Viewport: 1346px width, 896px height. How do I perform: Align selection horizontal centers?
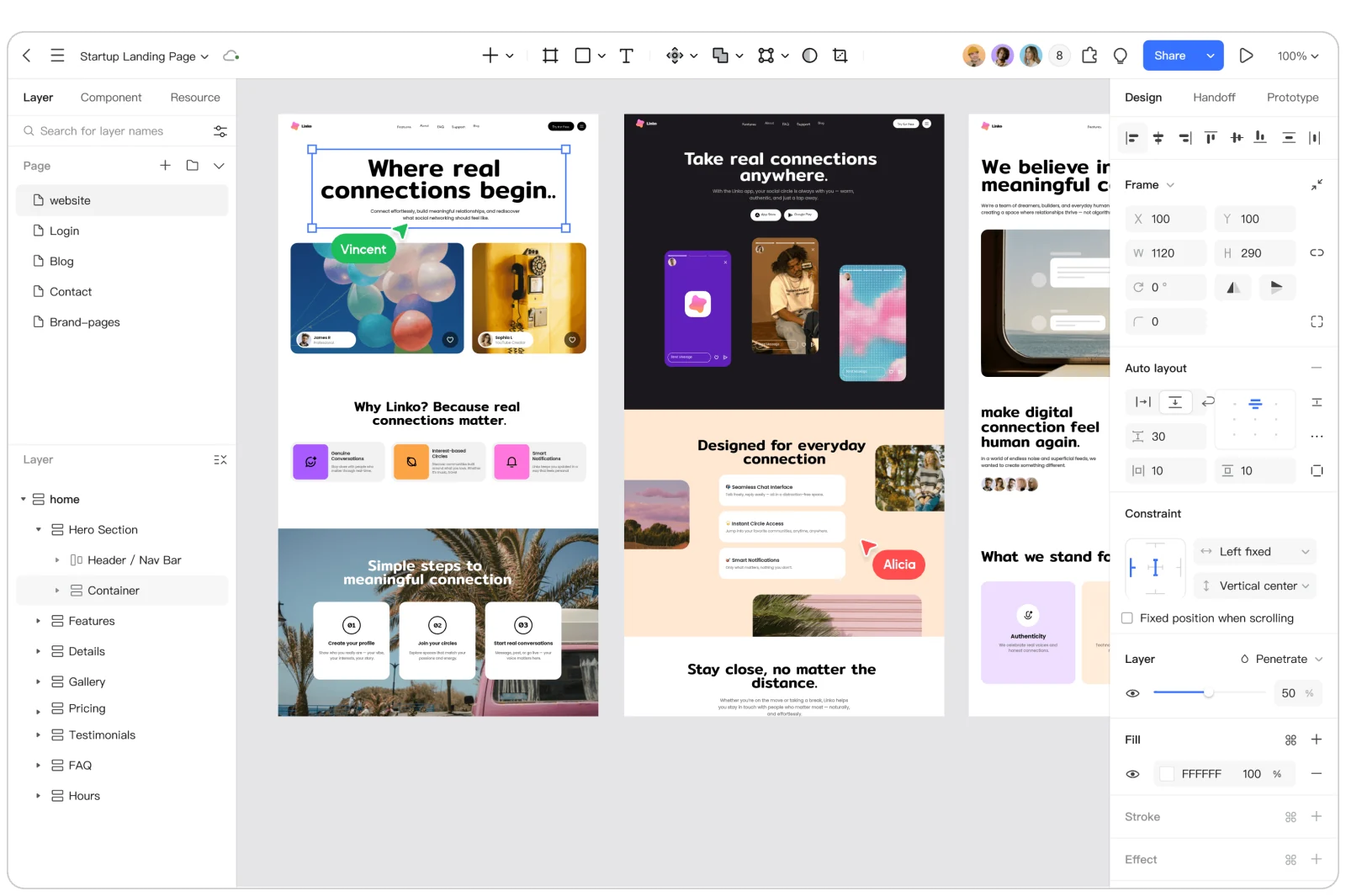point(1158,138)
